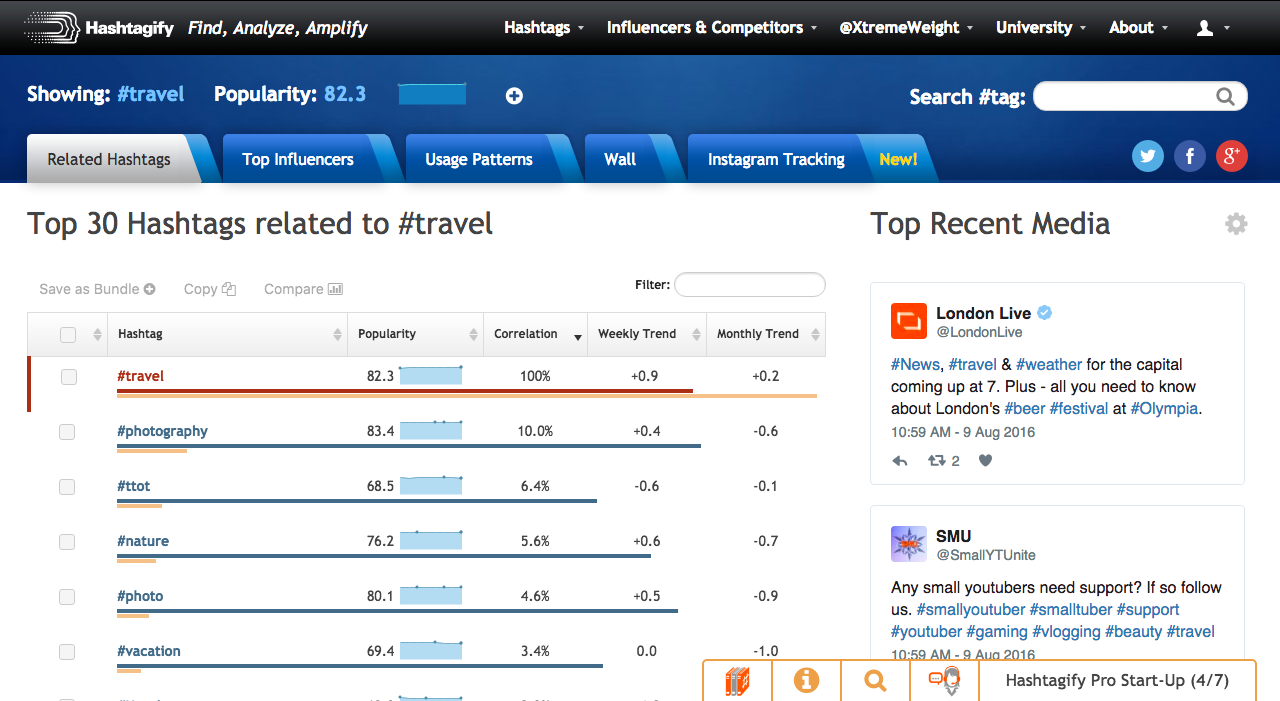Screen dimensions: 1280x701
Task: Click the #beer link in London Live tweet
Action: pyautogui.click(x=1025, y=408)
